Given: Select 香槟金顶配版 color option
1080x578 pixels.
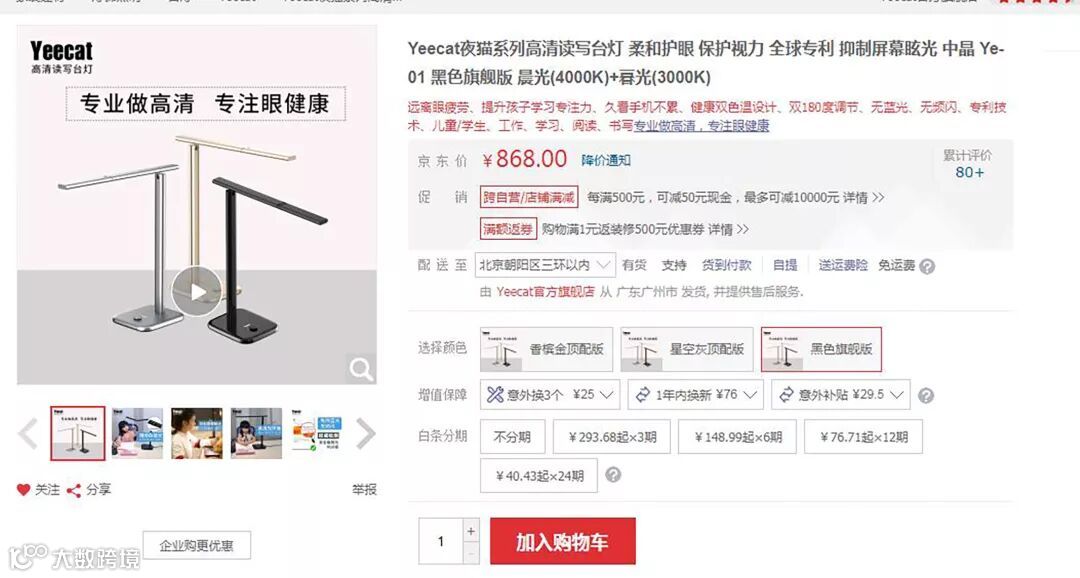Looking at the screenshot, I should click(x=546, y=349).
